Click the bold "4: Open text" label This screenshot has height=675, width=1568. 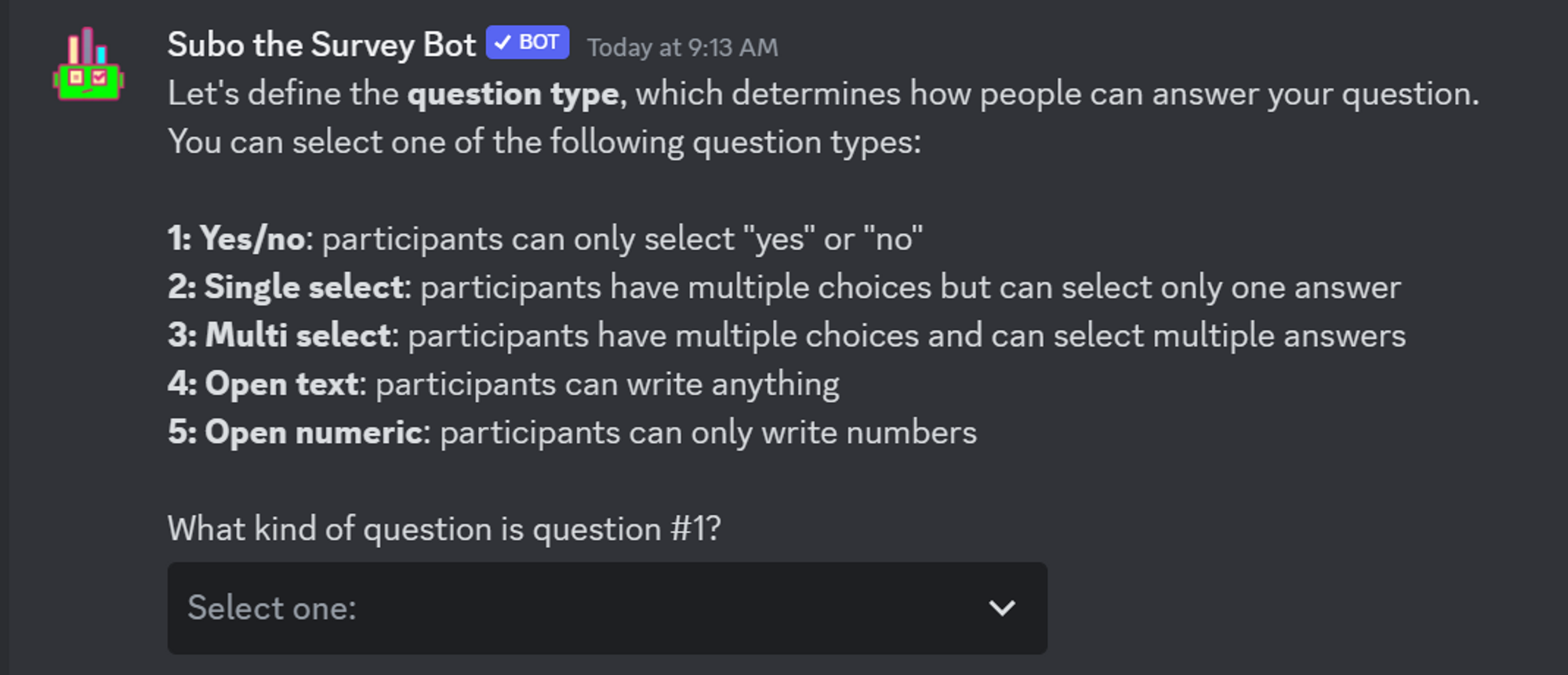[x=263, y=385]
